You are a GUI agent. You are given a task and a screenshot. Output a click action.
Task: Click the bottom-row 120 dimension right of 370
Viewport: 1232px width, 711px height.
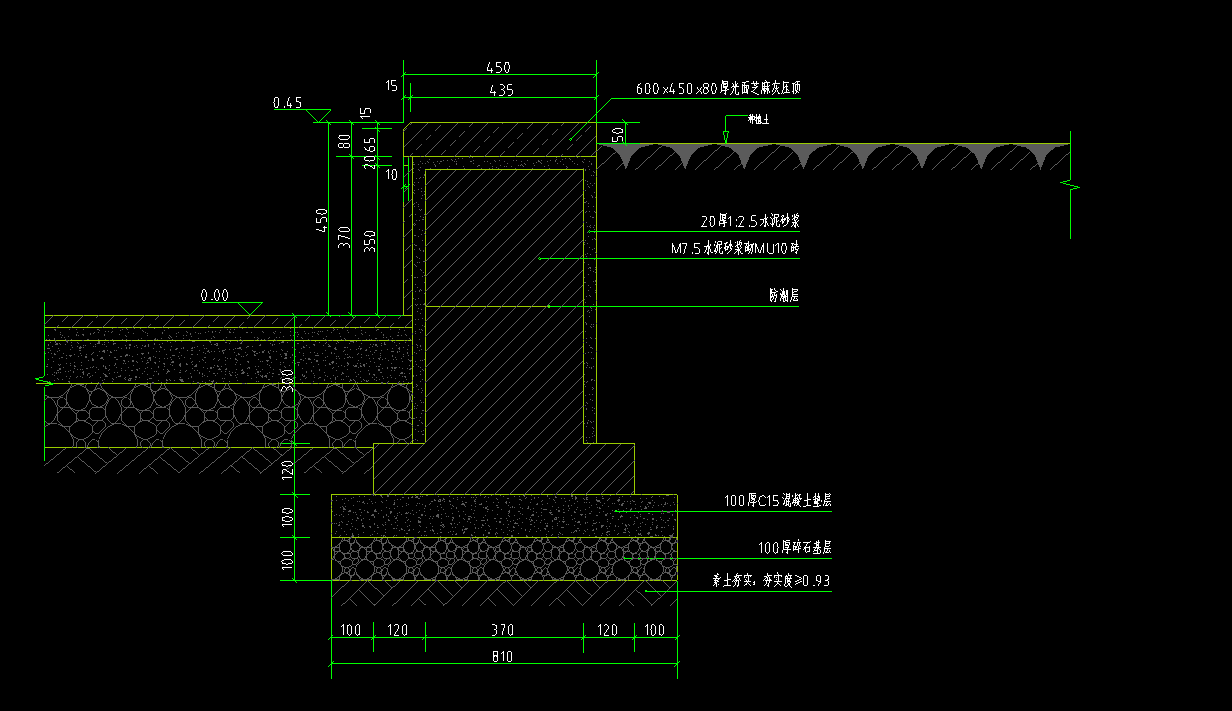click(607, 631)
